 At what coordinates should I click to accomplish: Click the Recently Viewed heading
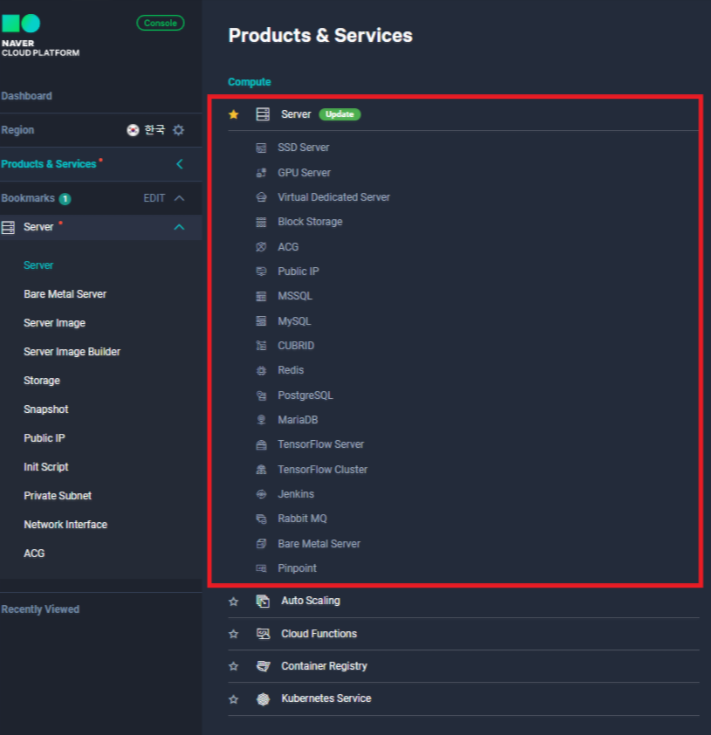click(40, 609)
